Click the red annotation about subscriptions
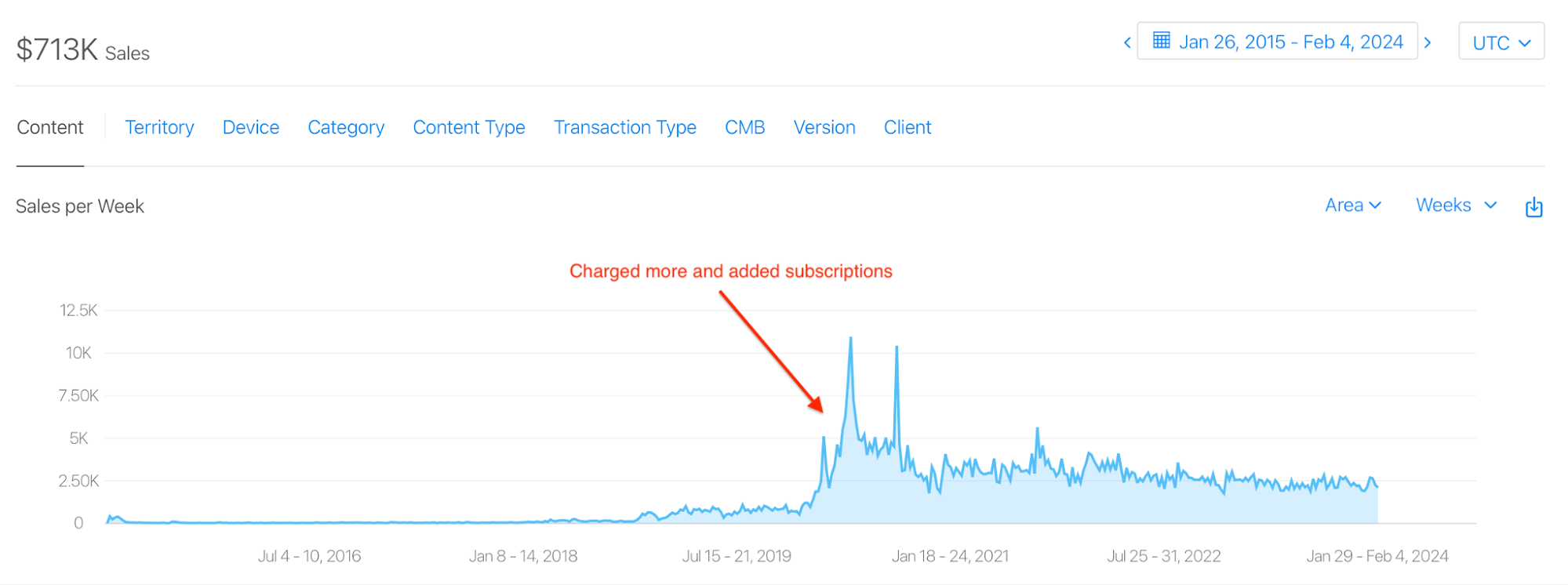Screen dimensions: 1568x585 tap(731, 271)
